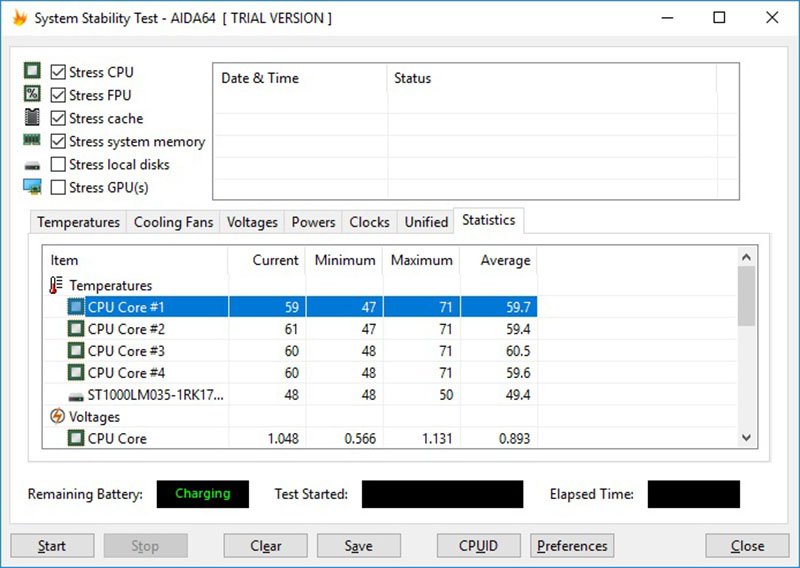Select the CPU Core #2 row label
Image resolution: width=800 pixels, height=568 pixels.
click(x=126, y=329)
